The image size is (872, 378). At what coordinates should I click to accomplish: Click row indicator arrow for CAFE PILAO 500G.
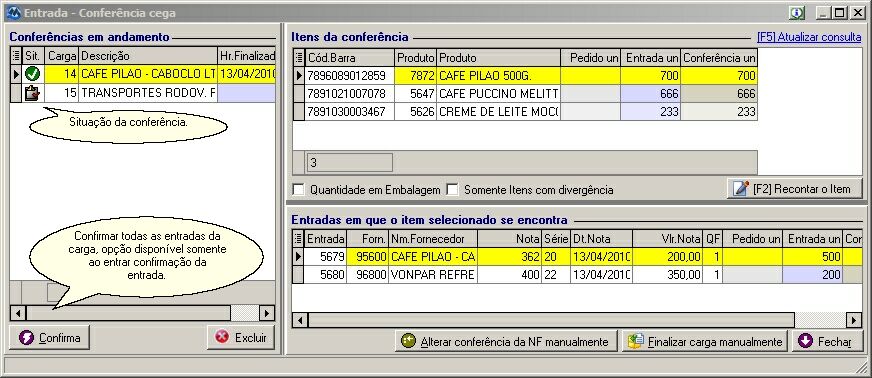[300, 76]
